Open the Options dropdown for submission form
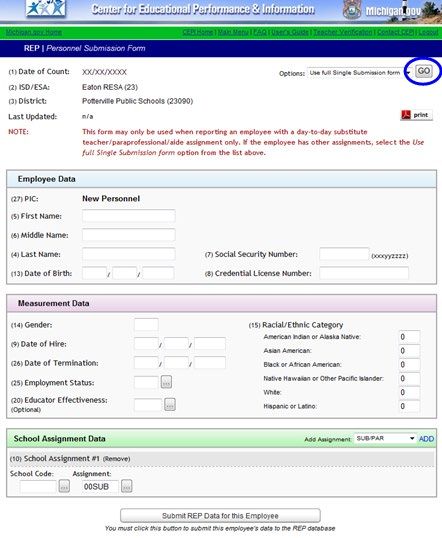The width and height of the screenshot is (442, 538). (x=359, y=73)
